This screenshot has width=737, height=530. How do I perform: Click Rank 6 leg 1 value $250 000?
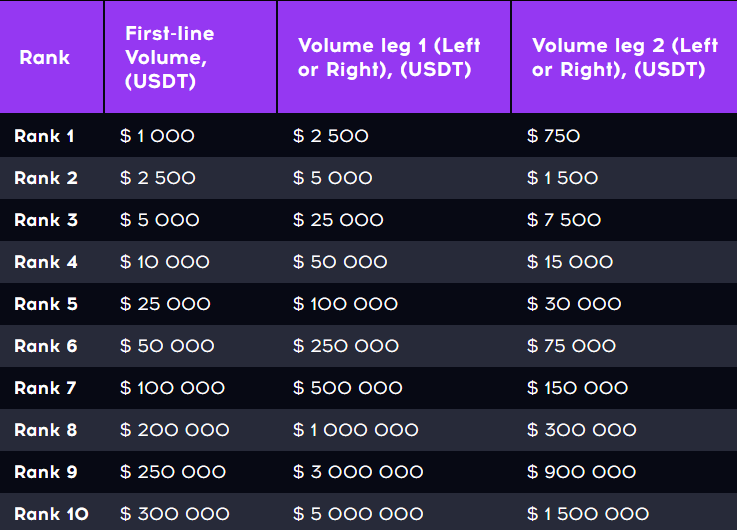345,346
